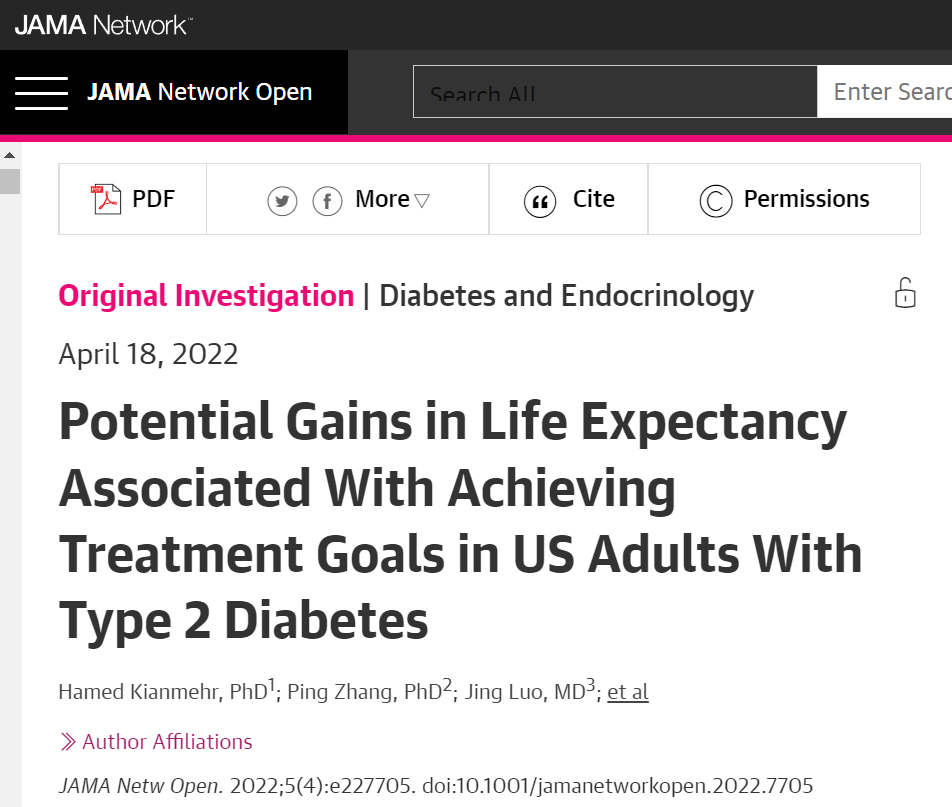Click the vertical scrollbar thumb

10,182
